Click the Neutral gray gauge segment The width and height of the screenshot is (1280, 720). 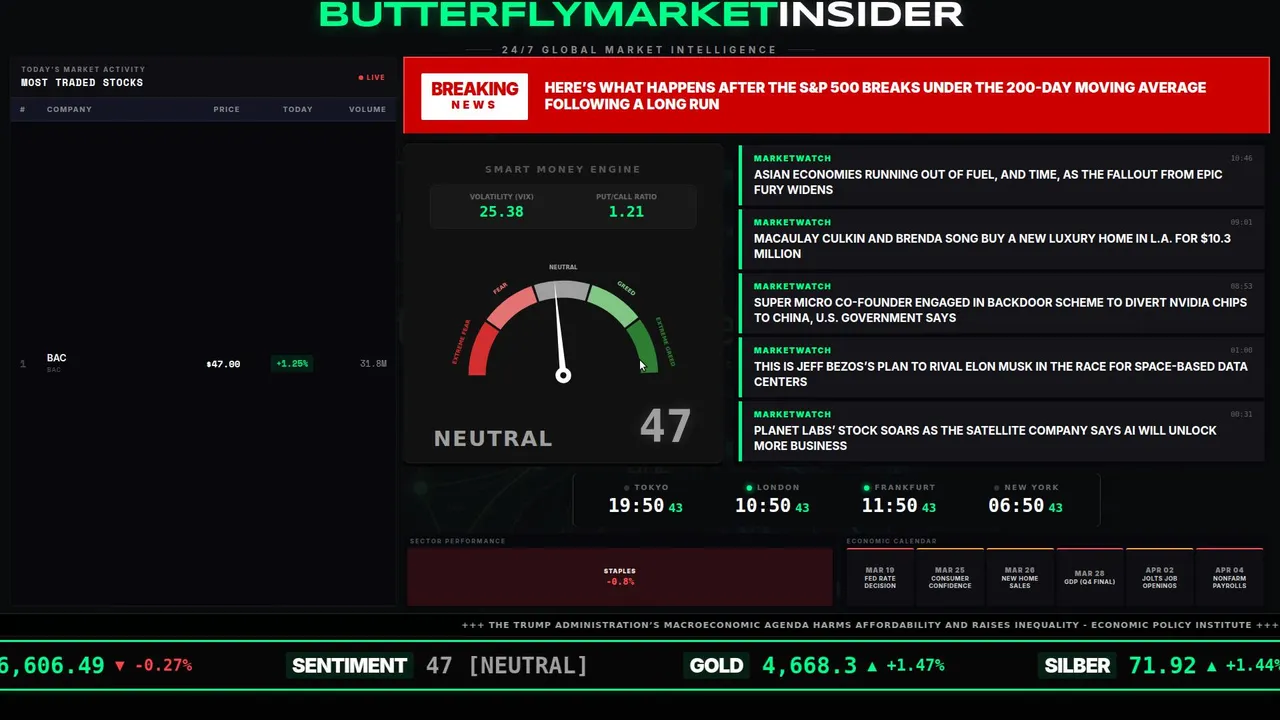coord(562,290)
